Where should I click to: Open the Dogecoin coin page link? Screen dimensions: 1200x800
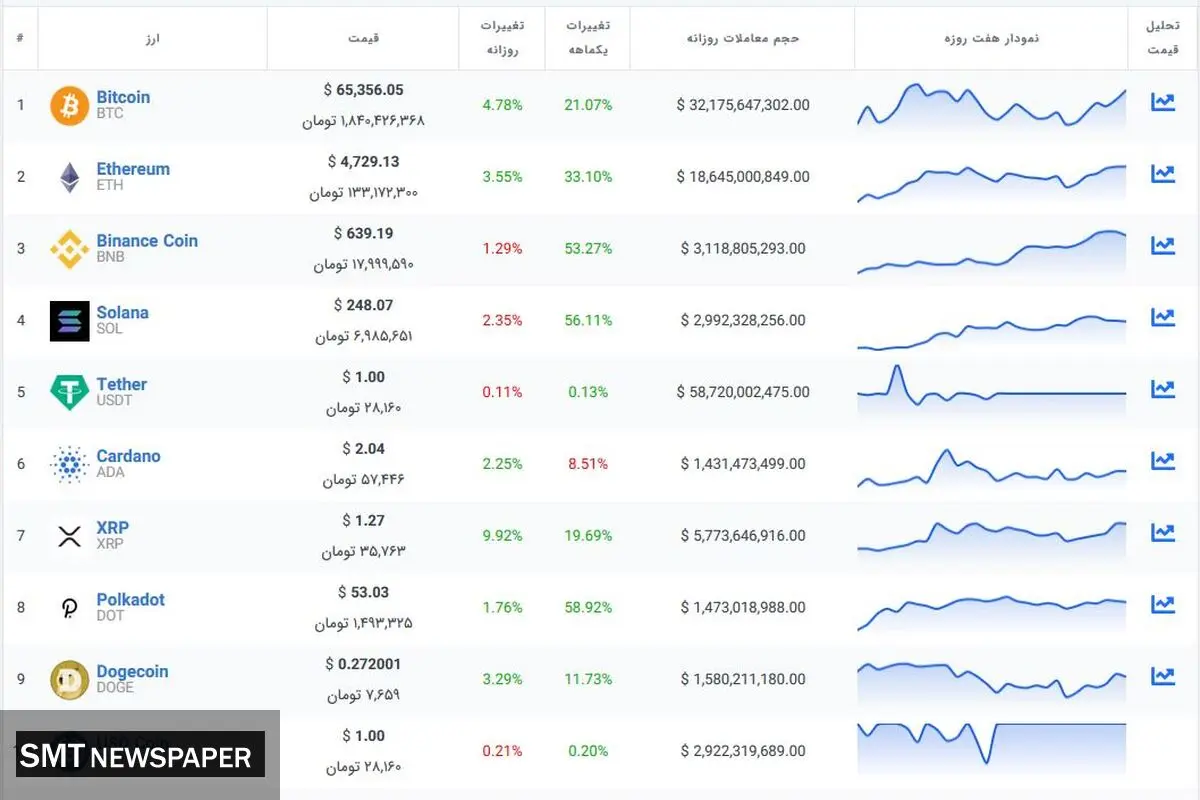(x=132, y=672)
